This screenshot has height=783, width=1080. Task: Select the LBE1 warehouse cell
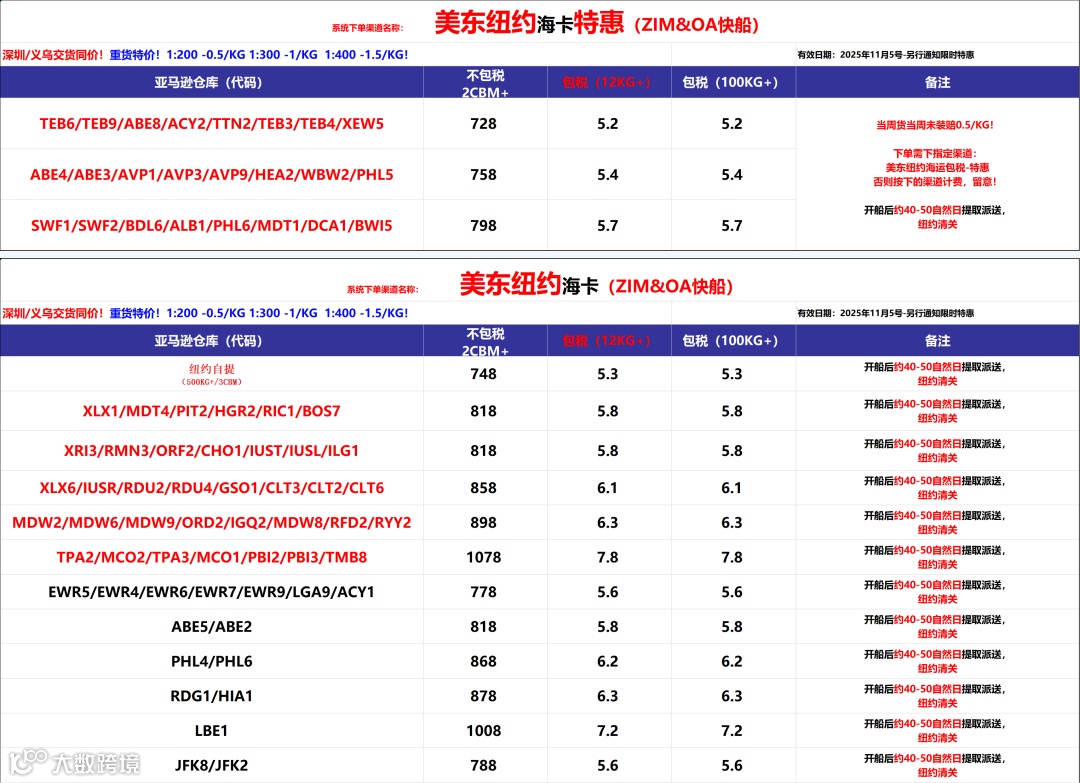click(211, 731)
